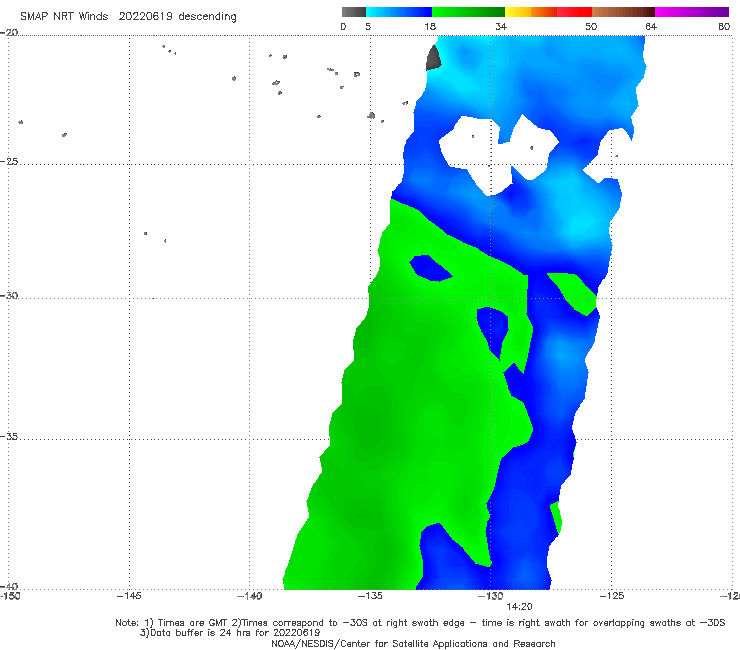Click the "-35" latitude axis label
The width and height of the screenshot is (740, 650).
click(x=9, y=436)
